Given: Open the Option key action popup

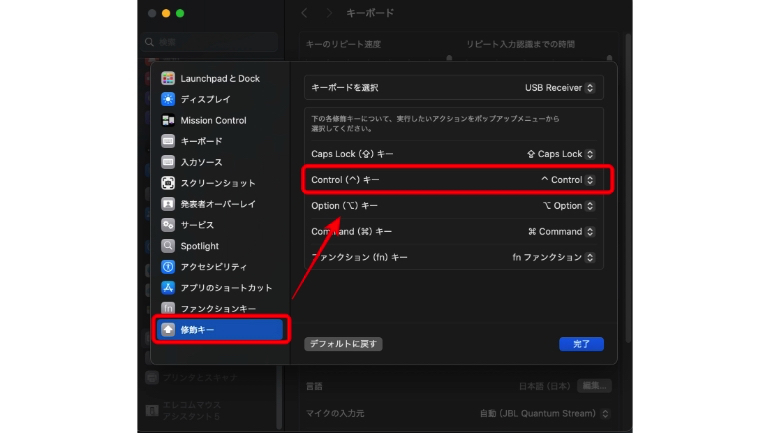Looking at the screenshot, I should [x=567, y=206].
